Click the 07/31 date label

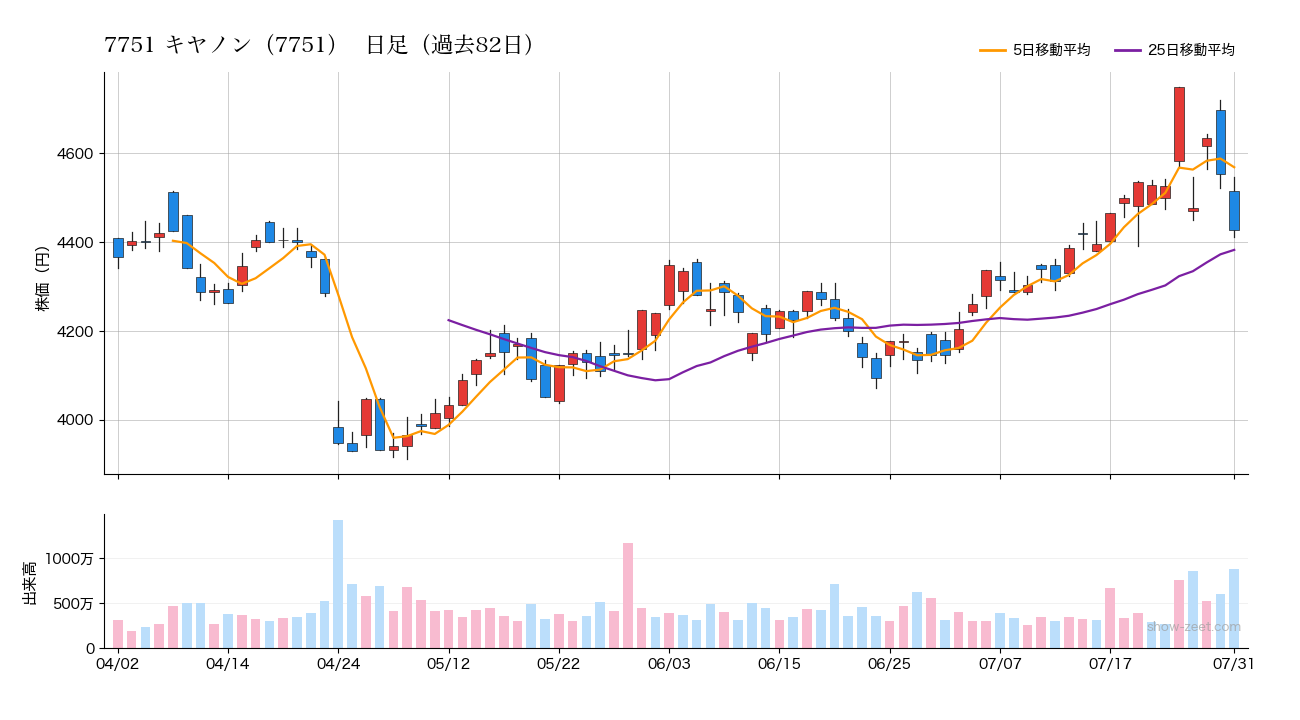[x=1234, y=663]
